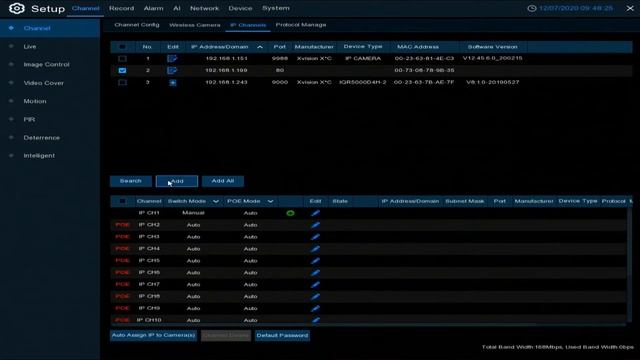Open the Alarm menu
640x360 pixels.
(x=153, y=8)
